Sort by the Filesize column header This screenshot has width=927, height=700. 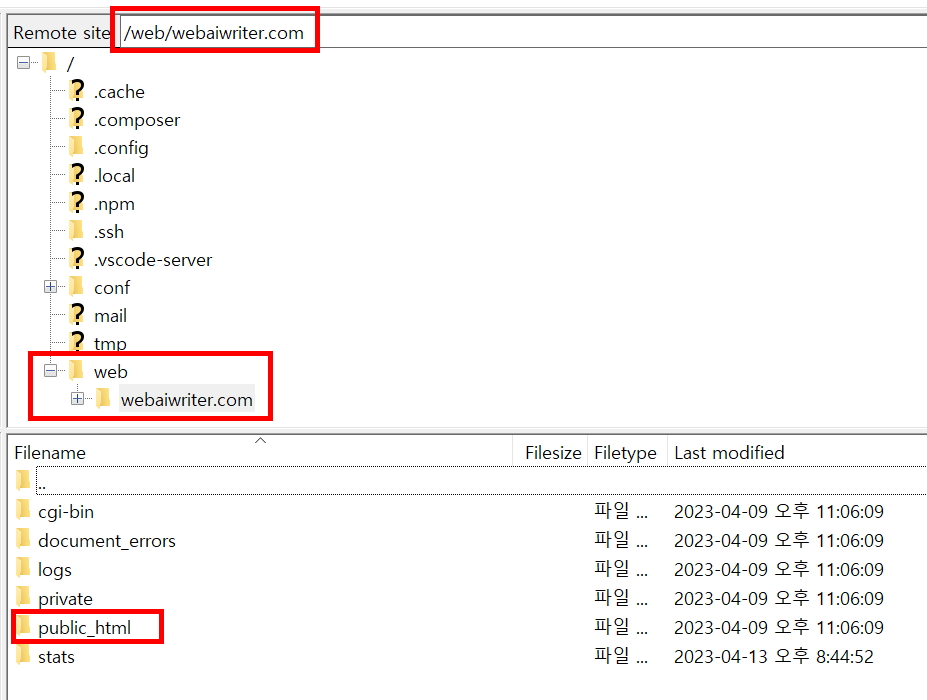(x=550, y=452)
